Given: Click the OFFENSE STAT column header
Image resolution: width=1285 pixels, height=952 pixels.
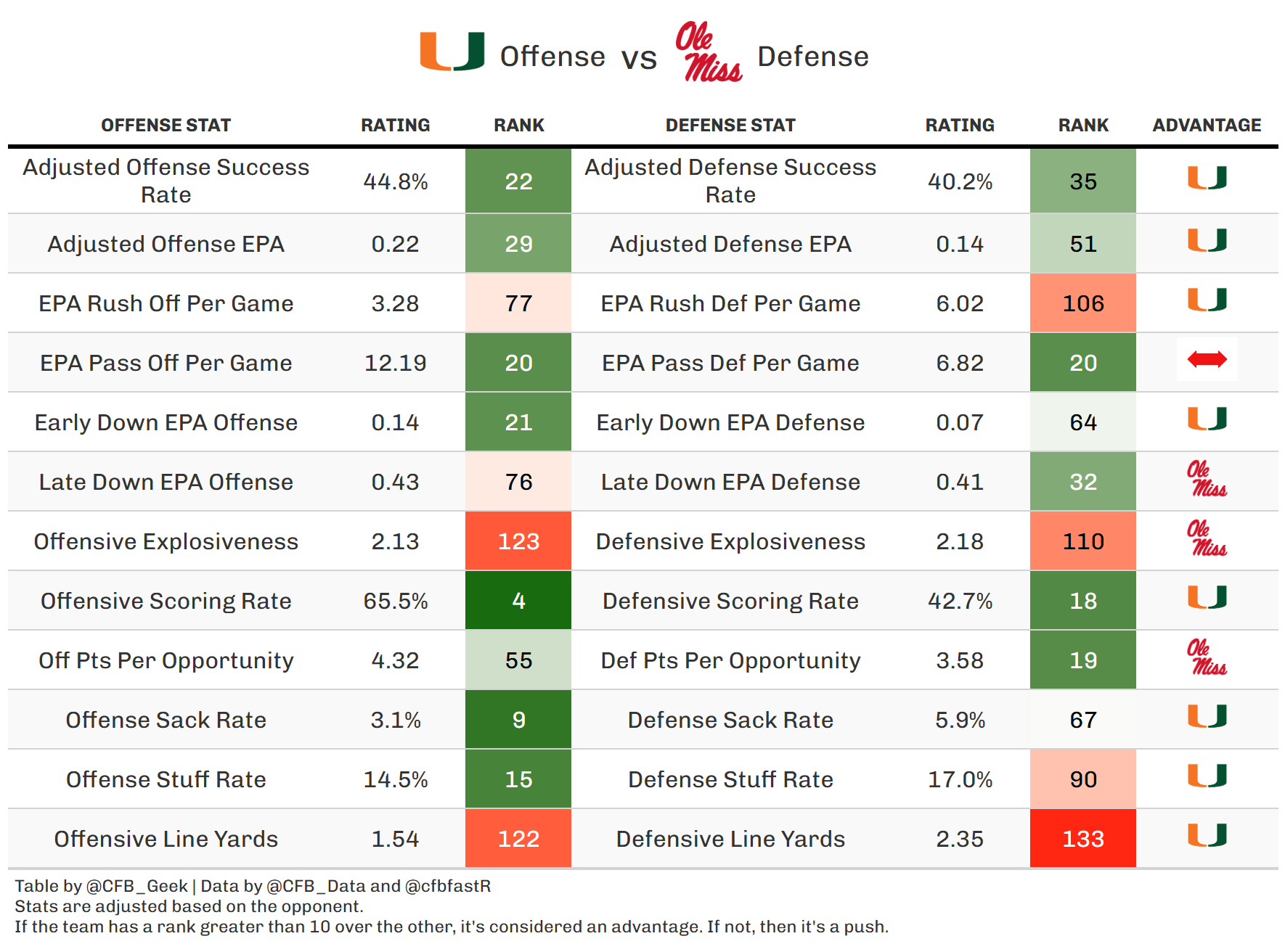Looking at the screenshot, I should (x=166, y=126).
